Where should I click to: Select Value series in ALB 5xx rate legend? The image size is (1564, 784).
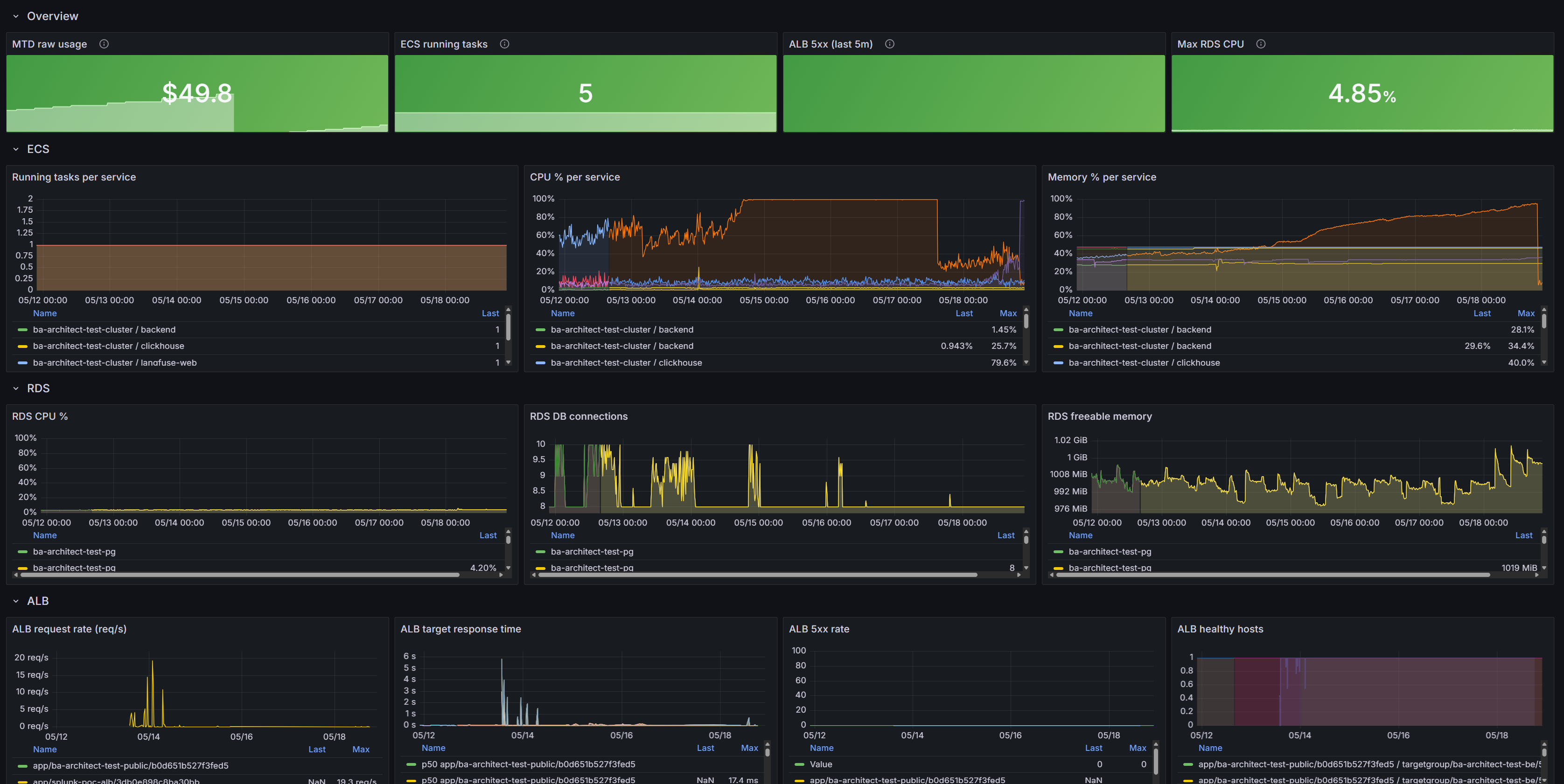[x=821, y=764]
